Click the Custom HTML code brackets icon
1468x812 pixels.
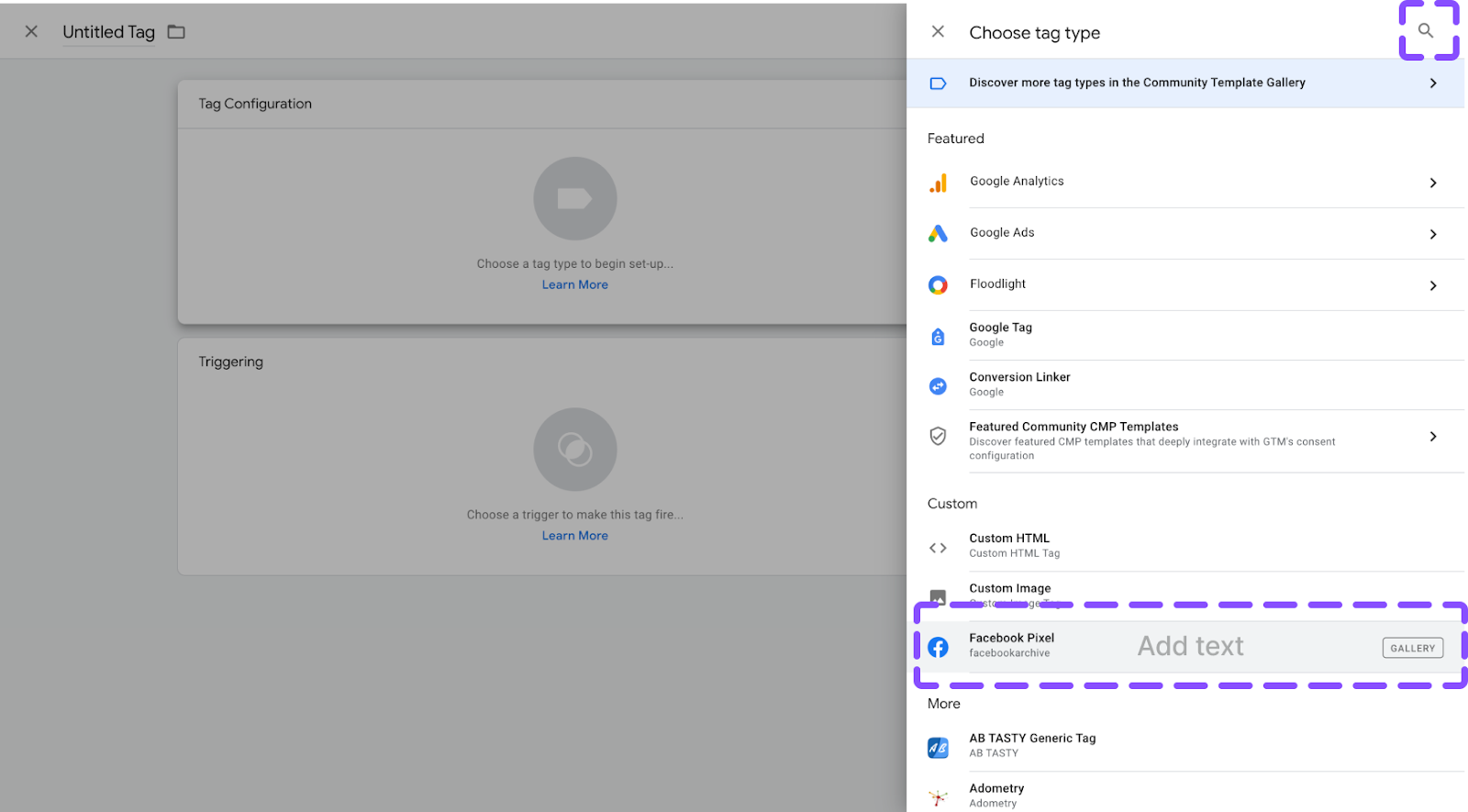coord(938,548)
